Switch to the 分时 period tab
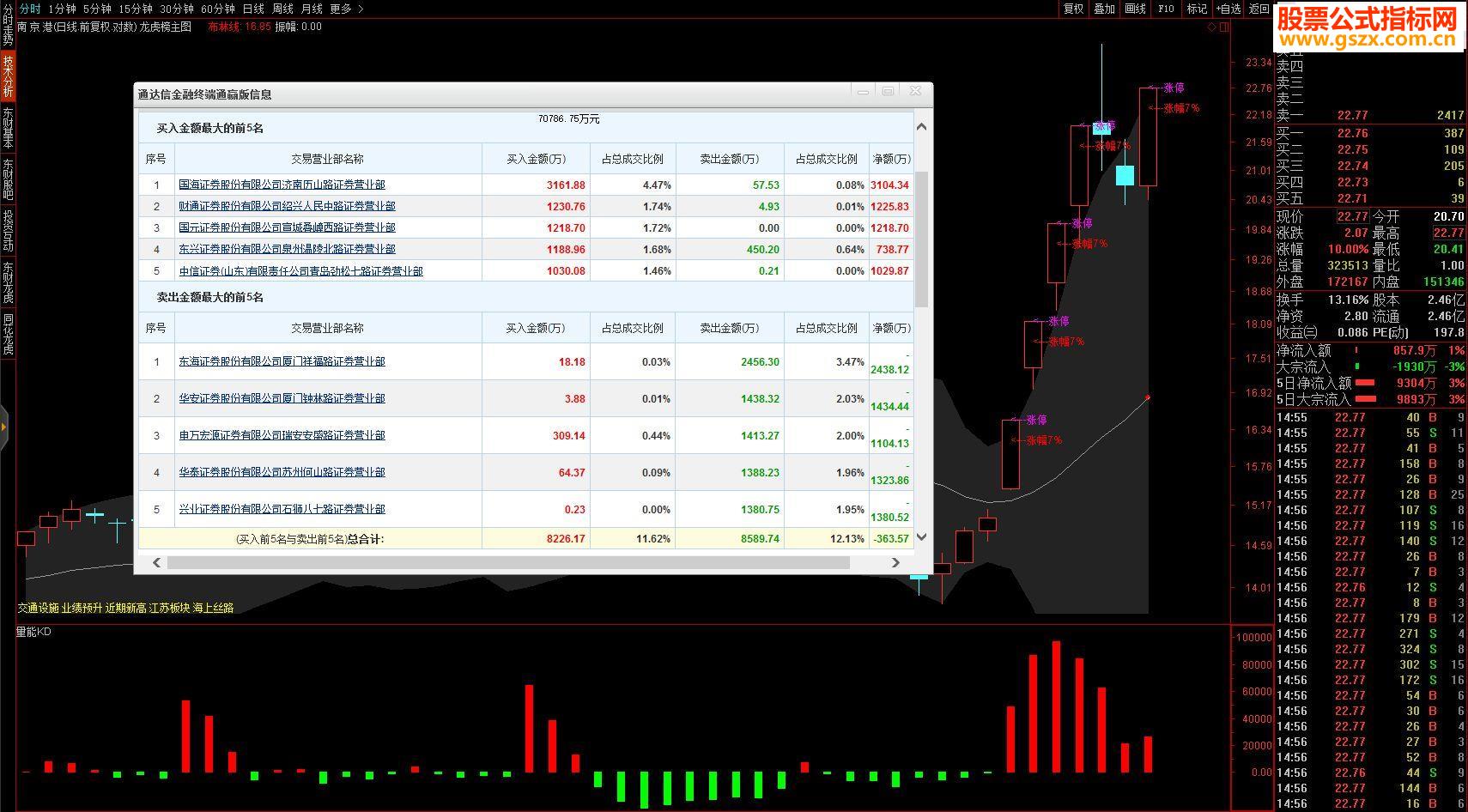1468x812 pixels. [x=30, y=9]
